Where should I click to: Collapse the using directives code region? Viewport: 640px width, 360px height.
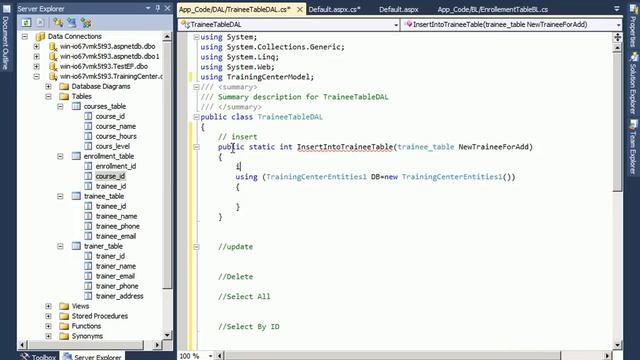pyautogui.click(x=196, y=37)
